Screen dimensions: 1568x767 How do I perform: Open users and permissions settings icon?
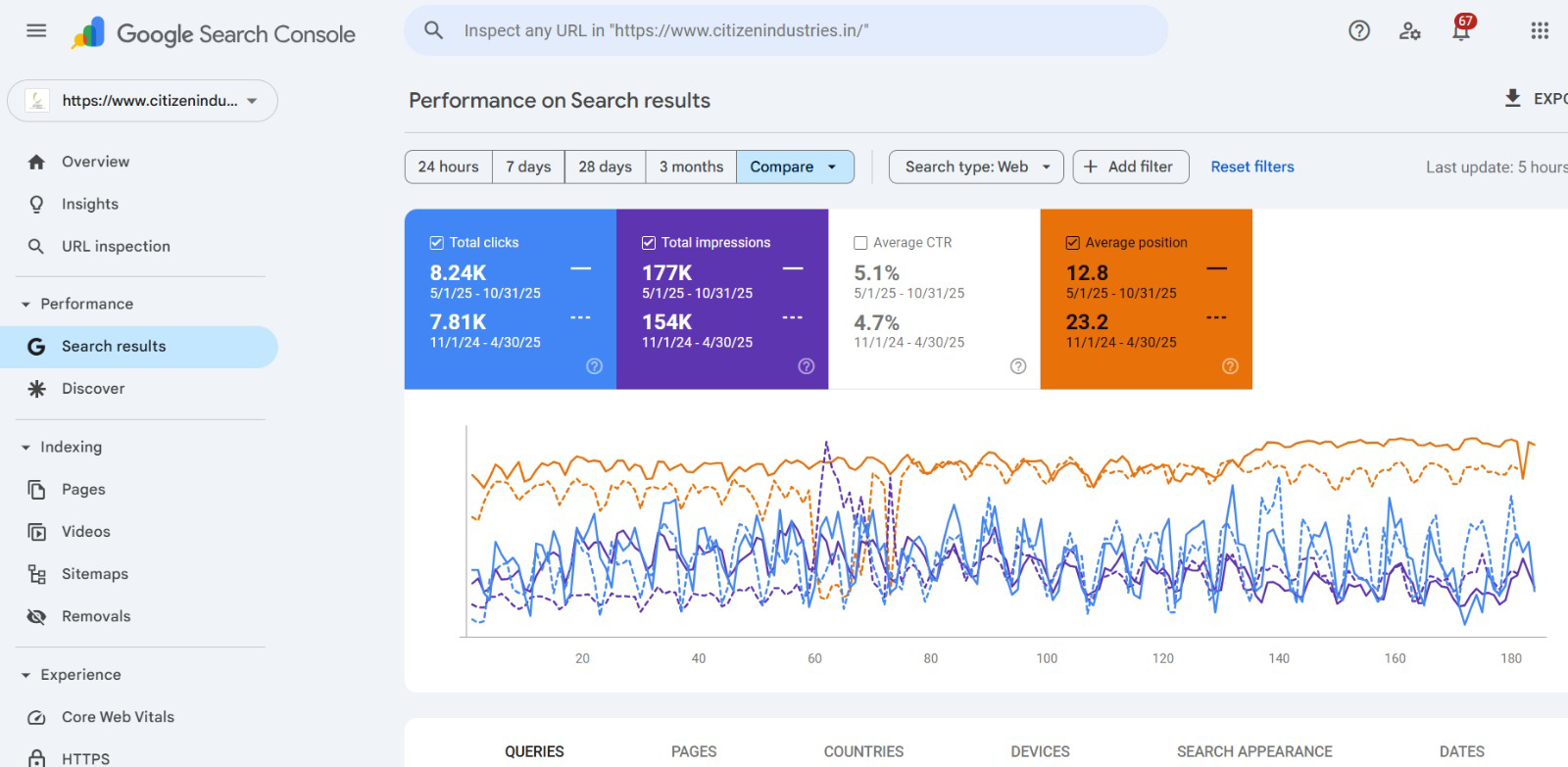[1410, 30]
